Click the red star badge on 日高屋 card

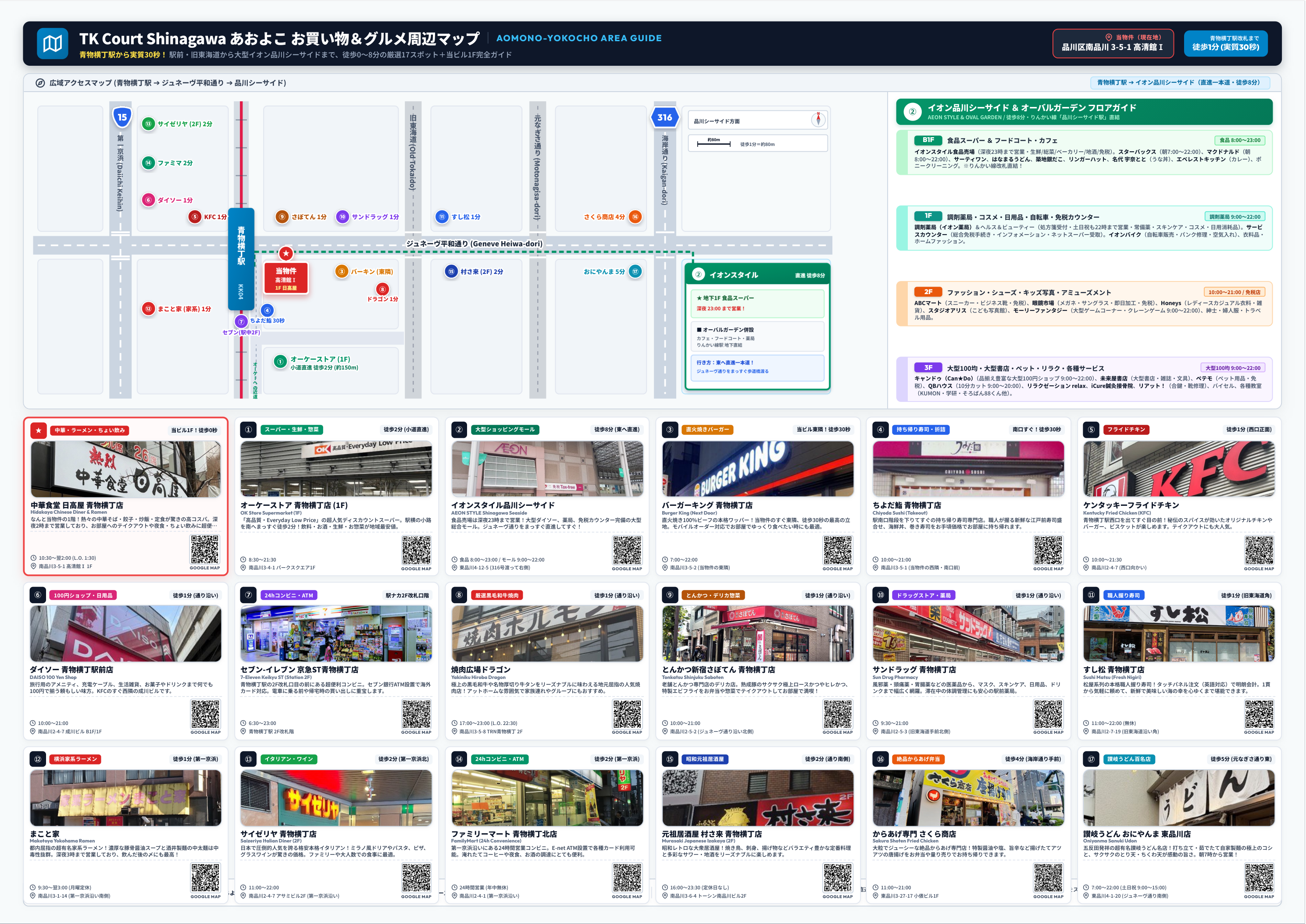click(x=38, y=430)
